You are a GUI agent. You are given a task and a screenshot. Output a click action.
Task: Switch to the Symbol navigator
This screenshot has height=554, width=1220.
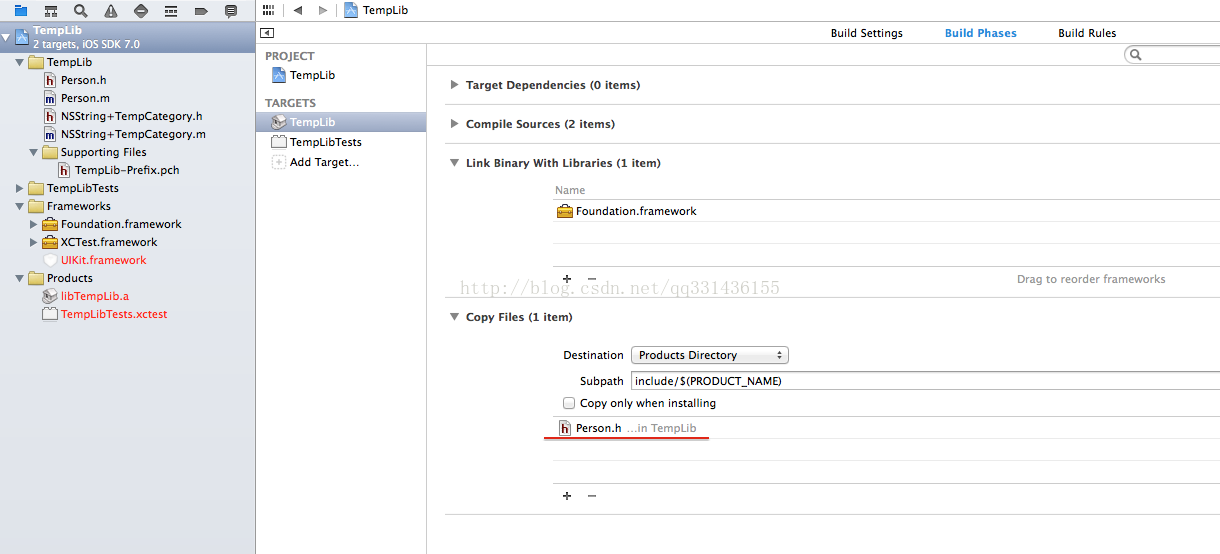tap(51, 11)
